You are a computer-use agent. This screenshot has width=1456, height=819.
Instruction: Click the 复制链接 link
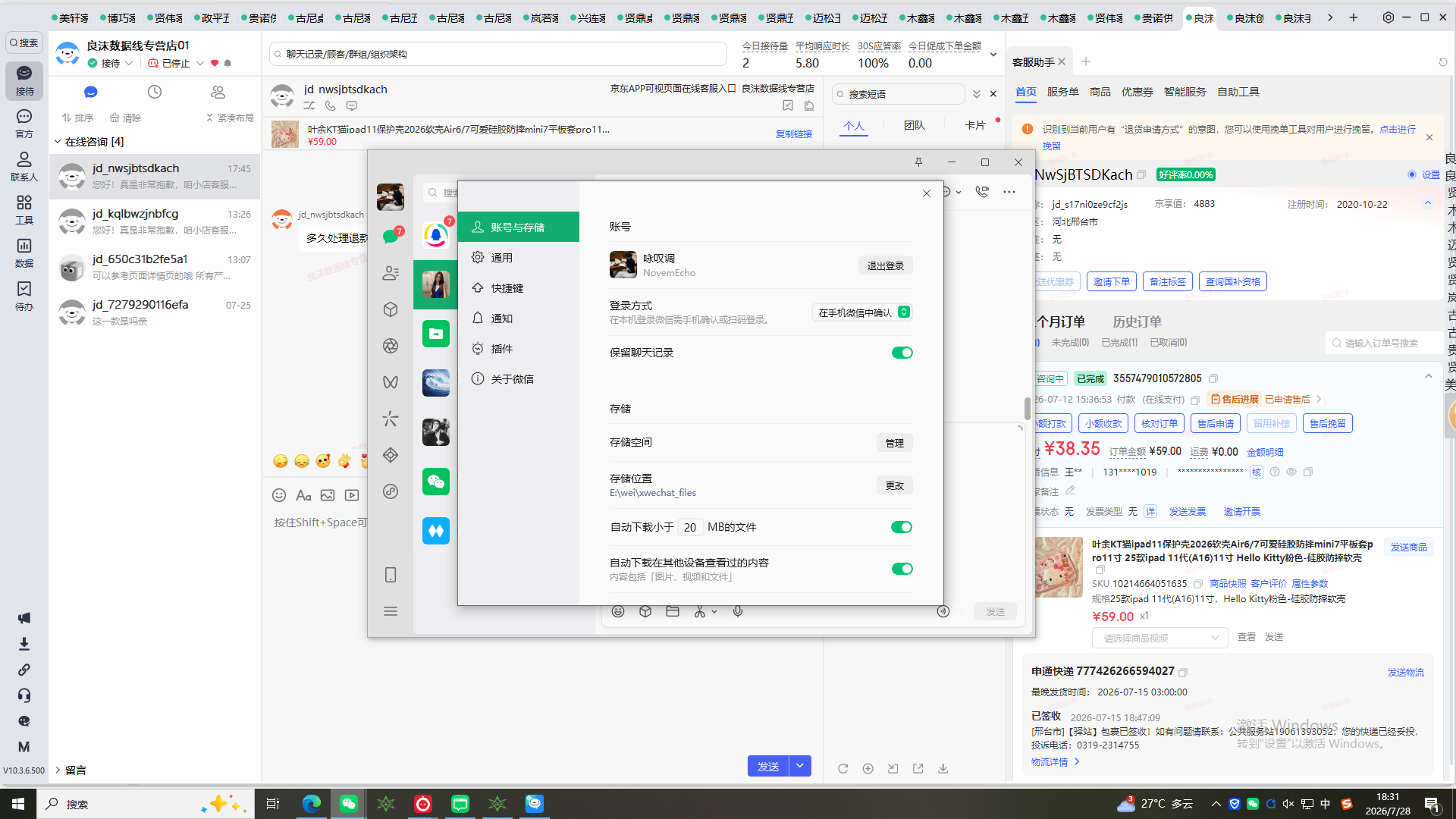pyautogui.click(x=794, y=134)
